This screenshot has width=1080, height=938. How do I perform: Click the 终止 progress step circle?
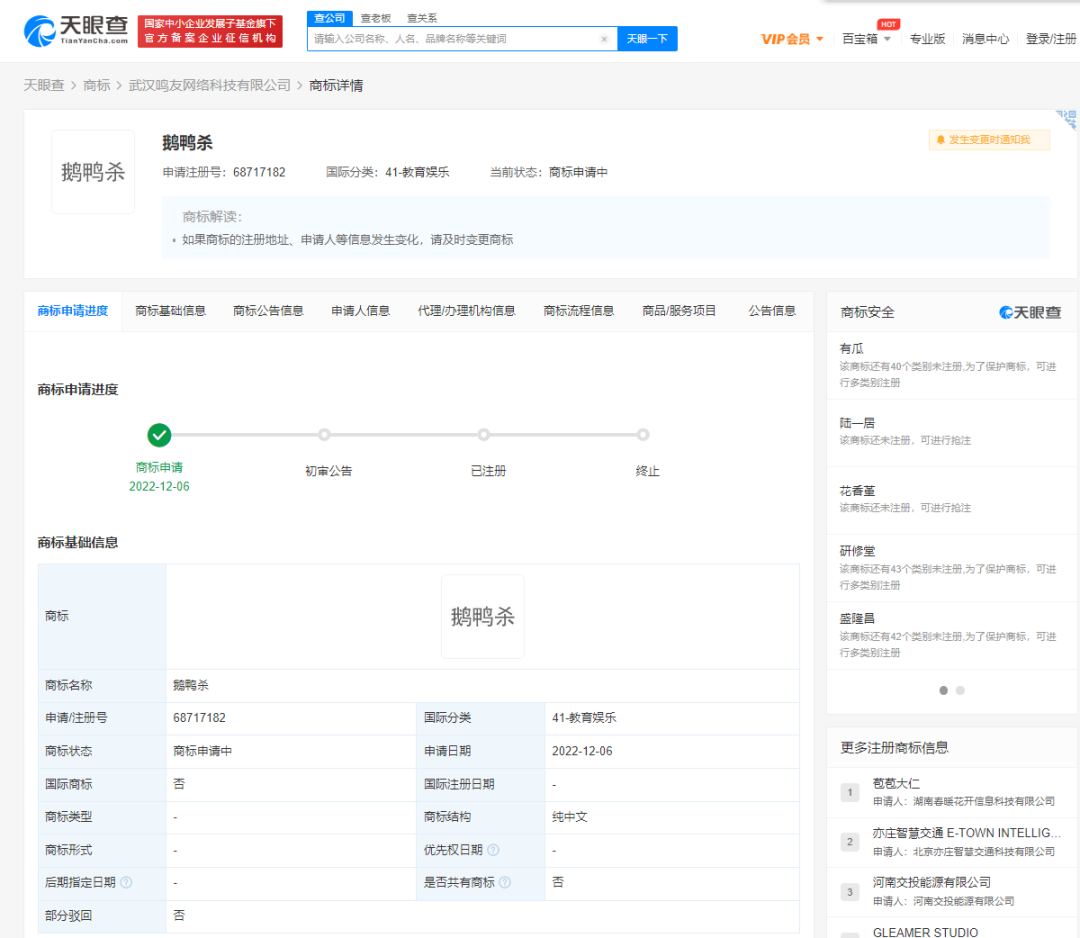click(643, 435)
